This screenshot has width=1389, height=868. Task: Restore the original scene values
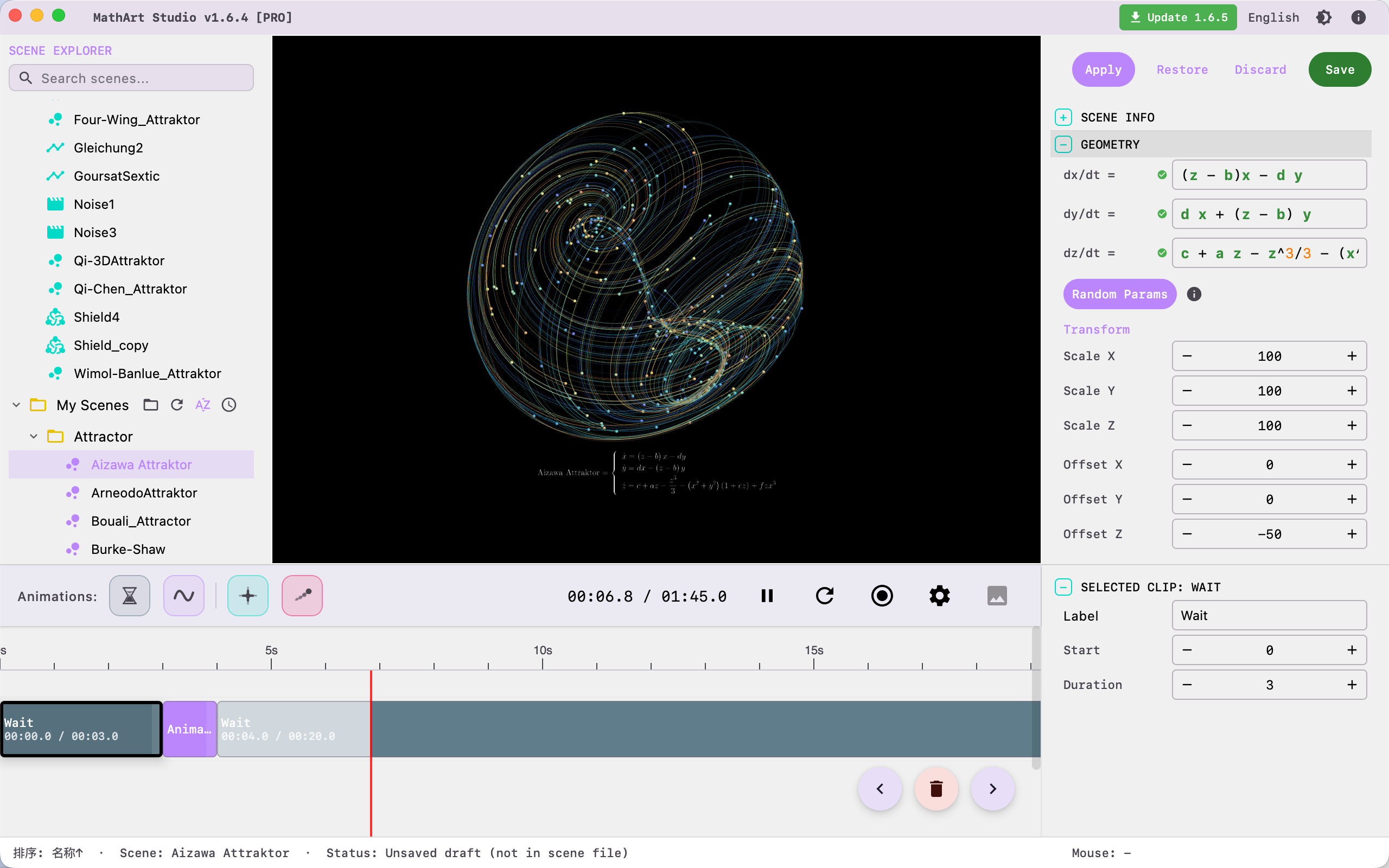(x=1182, y=69)
